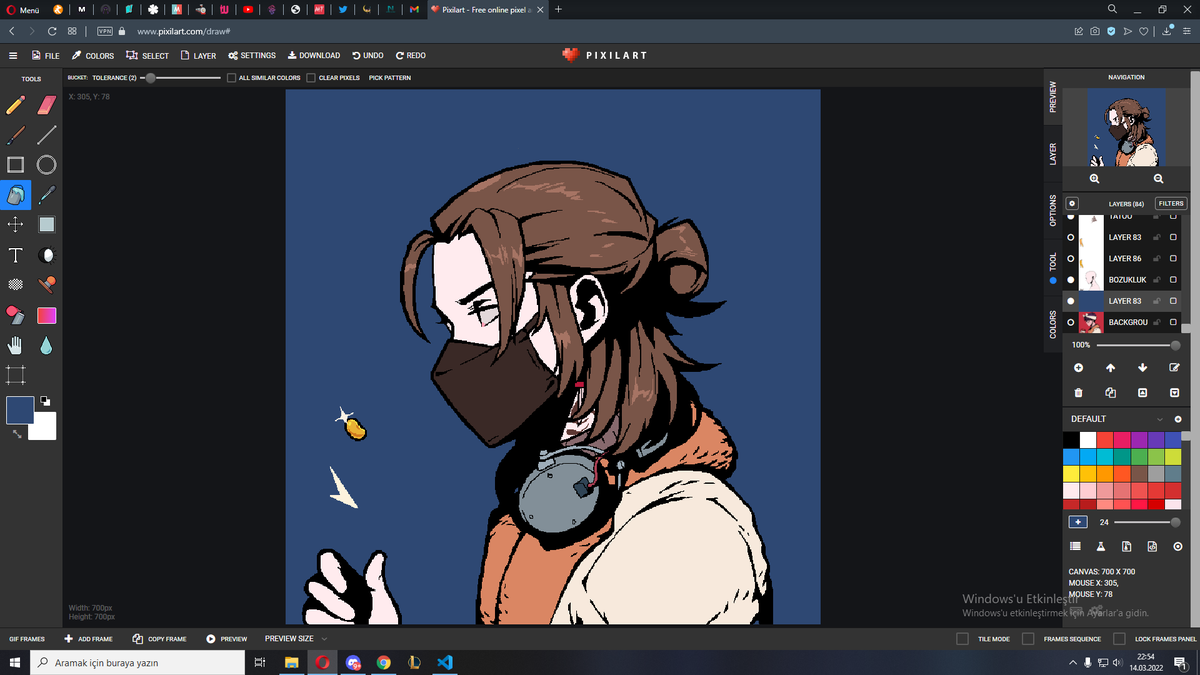
Task: Zoom out on navigation preview
Action: (x=1158, y=178)
